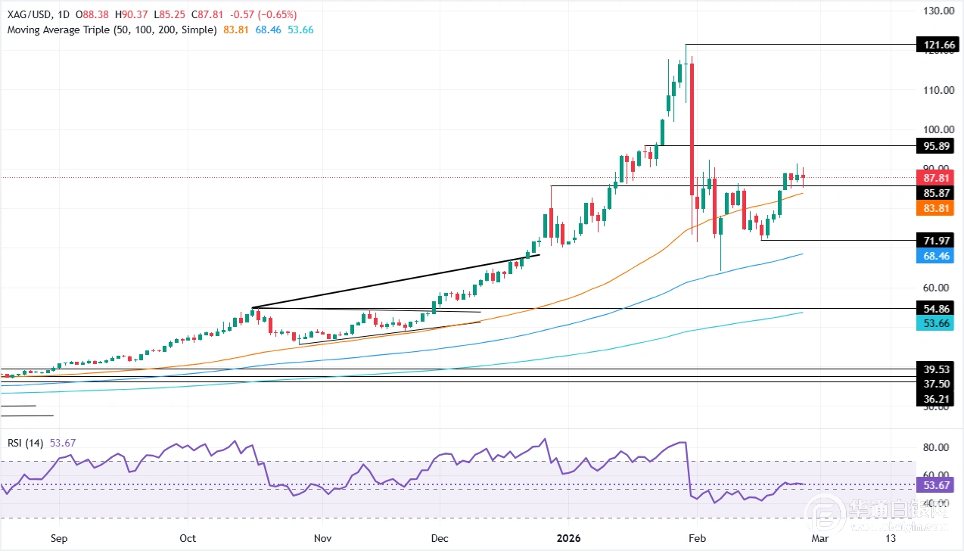
Task: Select the 39.53 price level label
Action: 938,369
